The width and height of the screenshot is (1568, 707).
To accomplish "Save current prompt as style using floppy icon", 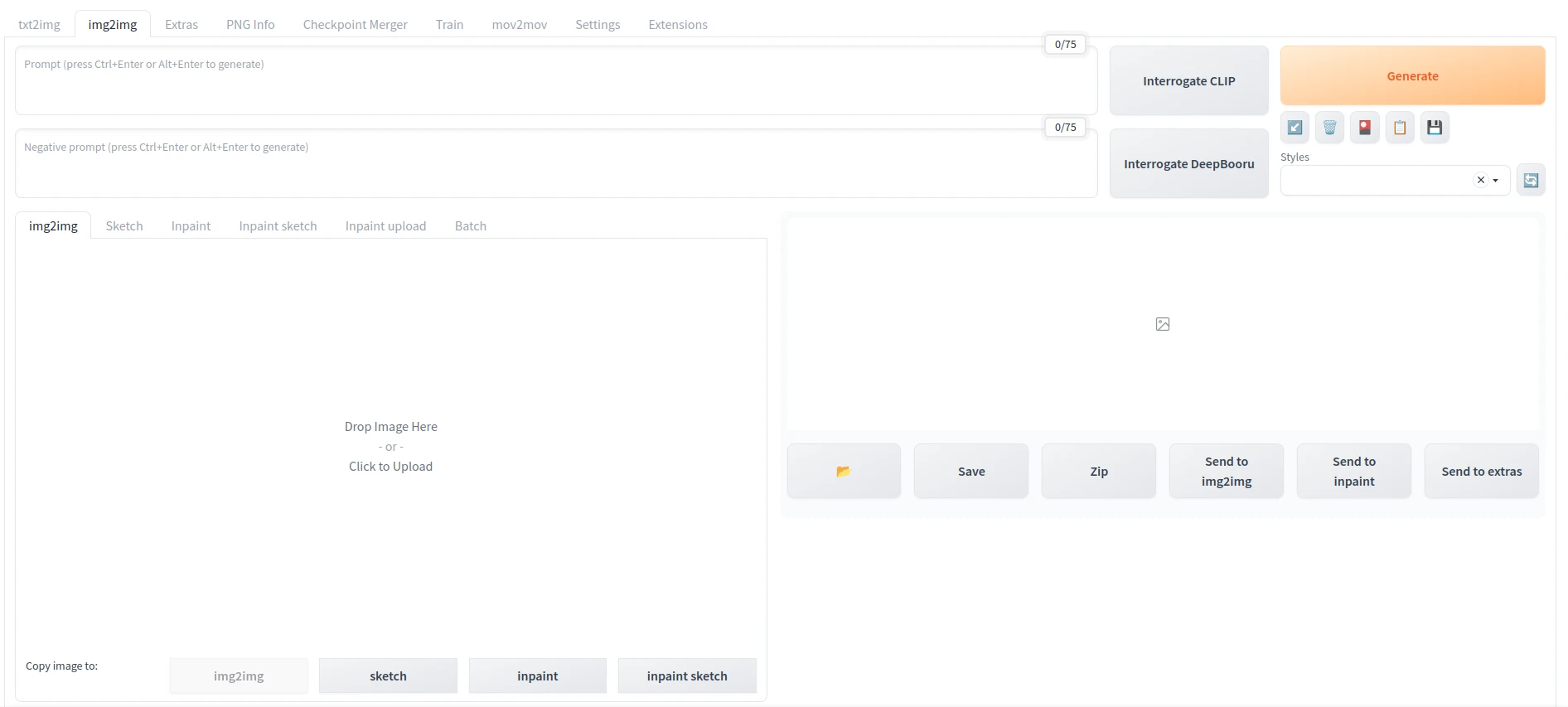I will 1435,128.
